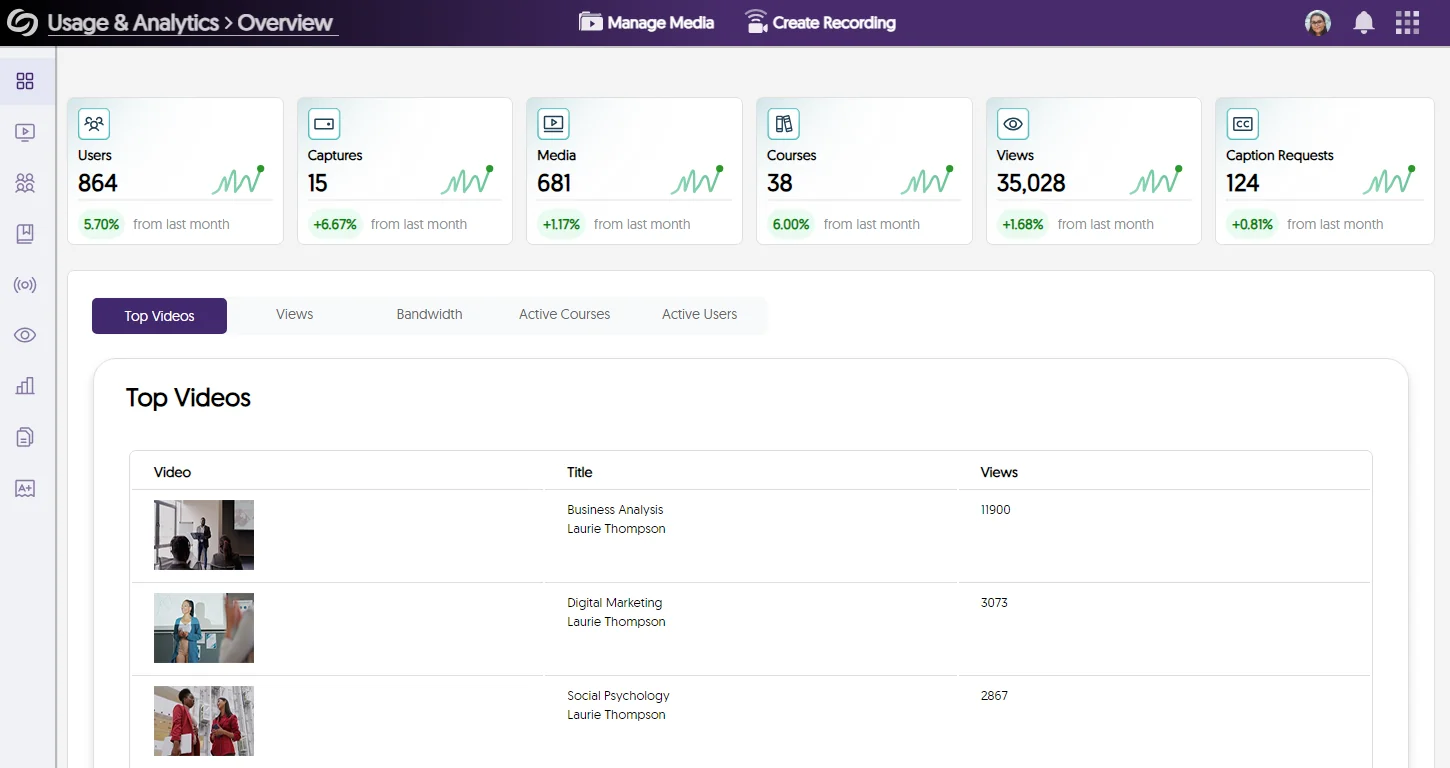
Task: Open the Dashboard grid icon in the sidebar
Action: click(25, 81)
